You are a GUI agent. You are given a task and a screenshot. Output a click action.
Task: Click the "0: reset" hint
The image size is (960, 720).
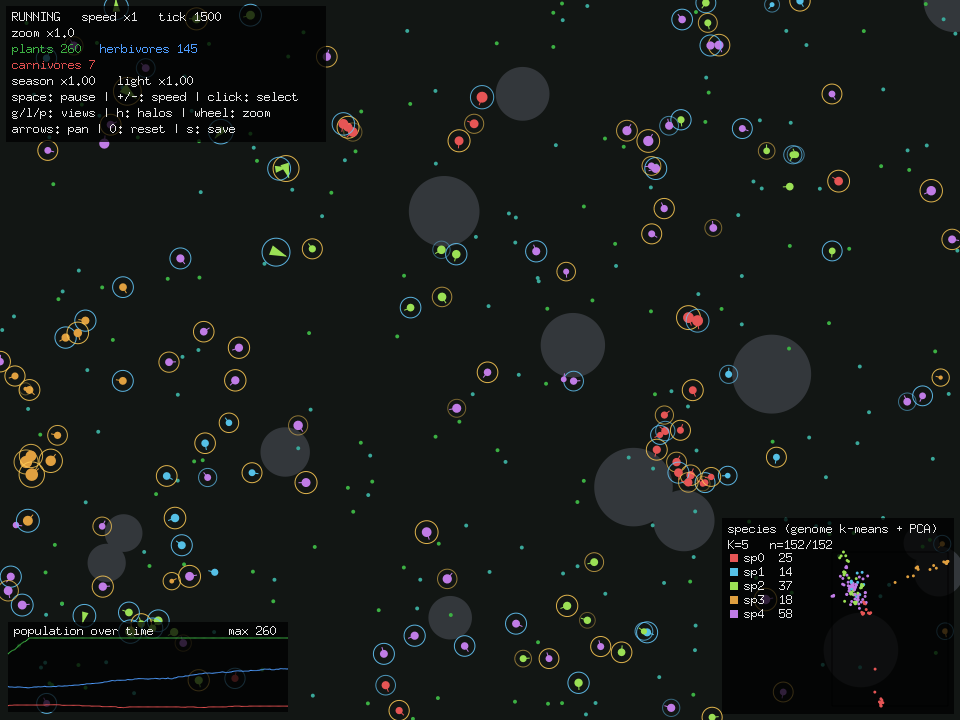coord(137,129)
